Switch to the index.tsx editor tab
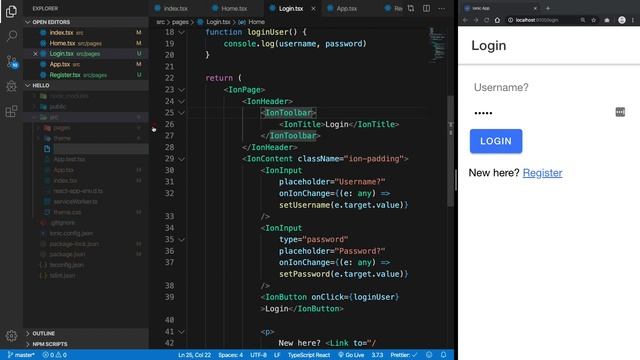The width and height of the screenshot is (640, 360). pyautogui.click(x=176, y=9)
